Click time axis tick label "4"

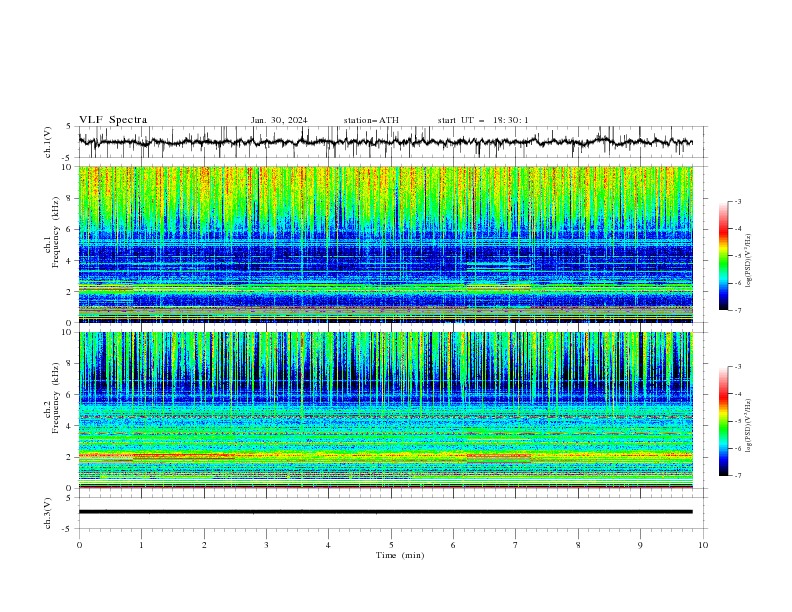point(328,545)
